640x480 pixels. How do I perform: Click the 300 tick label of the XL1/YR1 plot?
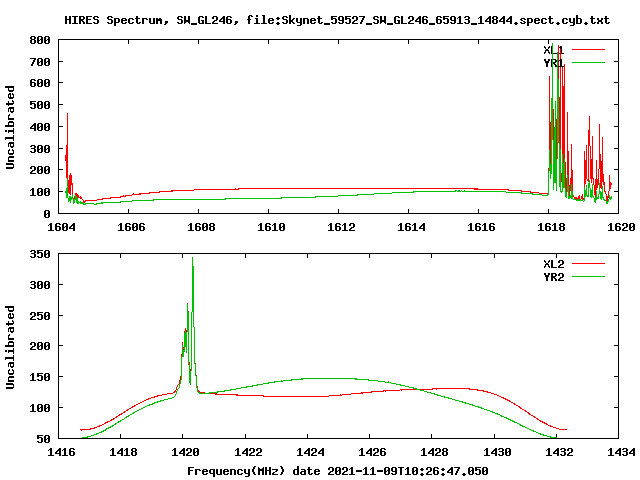click(x=40, y=149)
